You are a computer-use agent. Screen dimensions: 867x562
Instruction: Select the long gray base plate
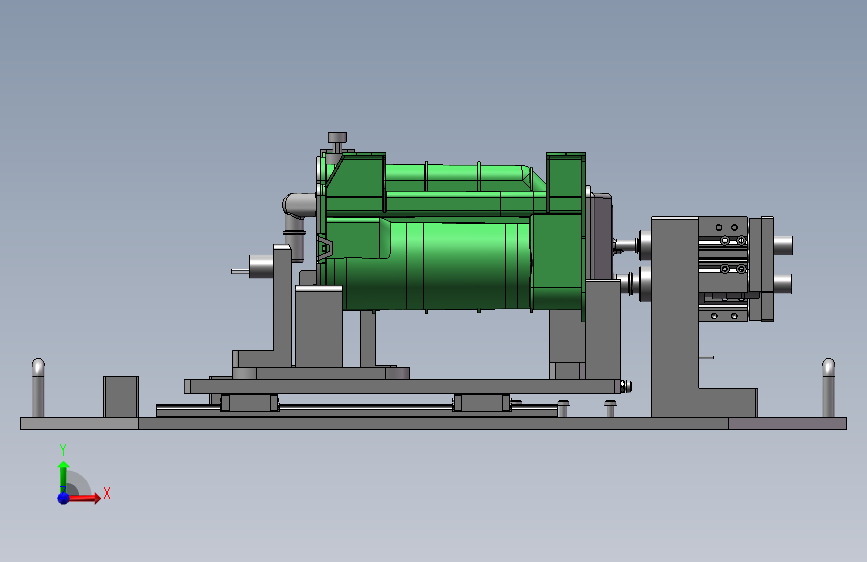pos(433,424)
